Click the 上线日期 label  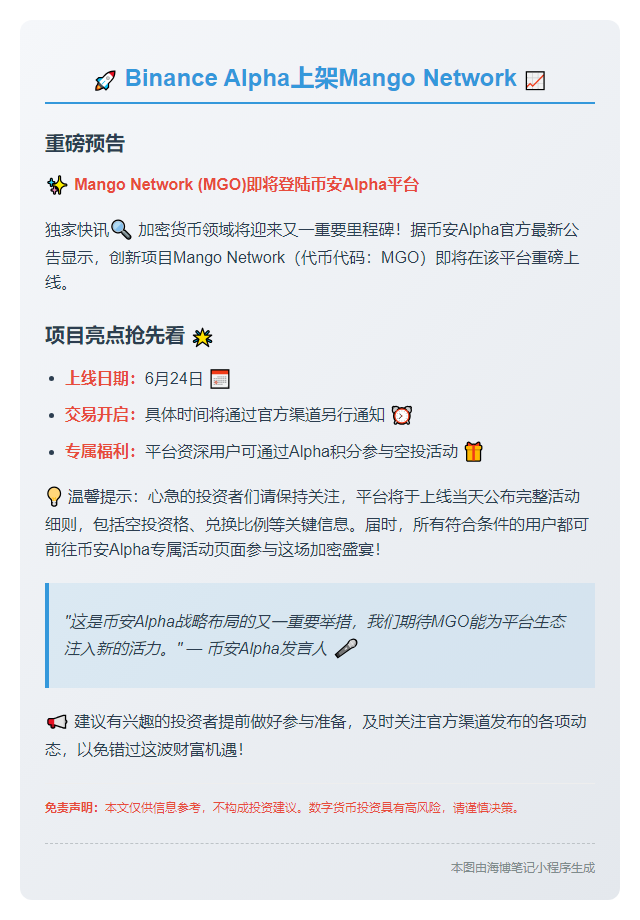coord(100,378)
